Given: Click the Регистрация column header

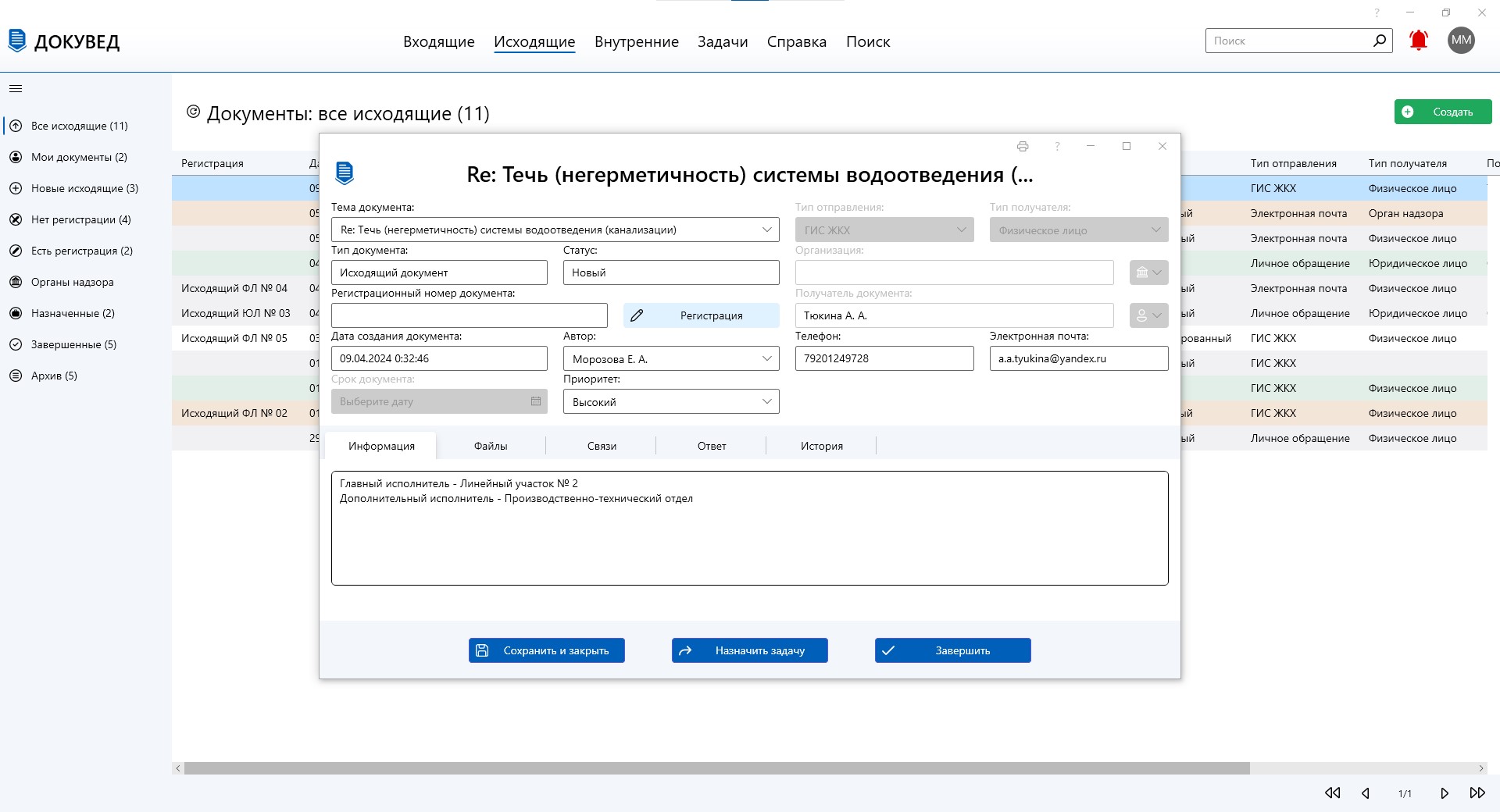Looking at the screenshot, I should click(x=212, y=163).
